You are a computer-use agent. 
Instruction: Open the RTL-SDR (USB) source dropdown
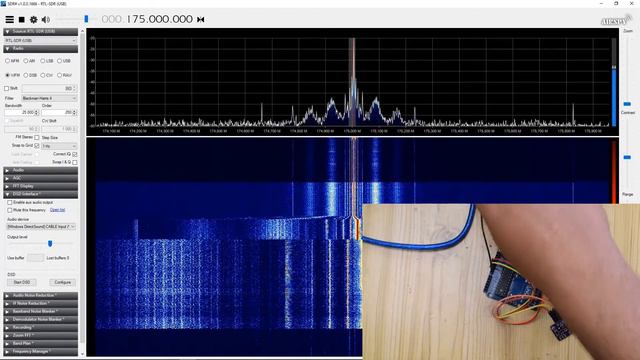tap(40, 40)
